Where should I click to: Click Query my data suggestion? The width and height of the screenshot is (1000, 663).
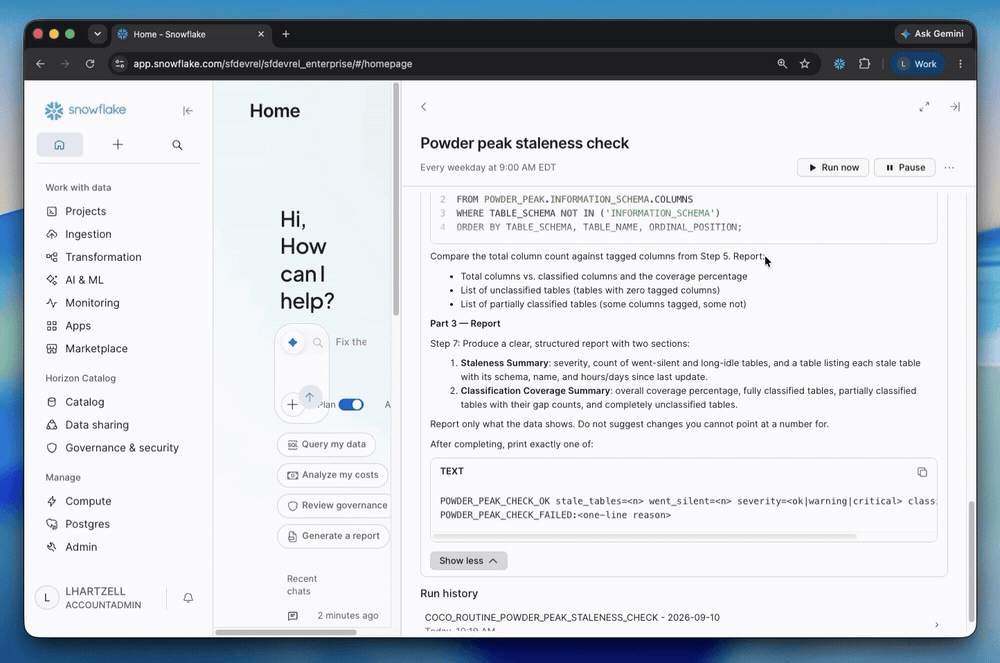pyautogui.click(x=327, y=444)
